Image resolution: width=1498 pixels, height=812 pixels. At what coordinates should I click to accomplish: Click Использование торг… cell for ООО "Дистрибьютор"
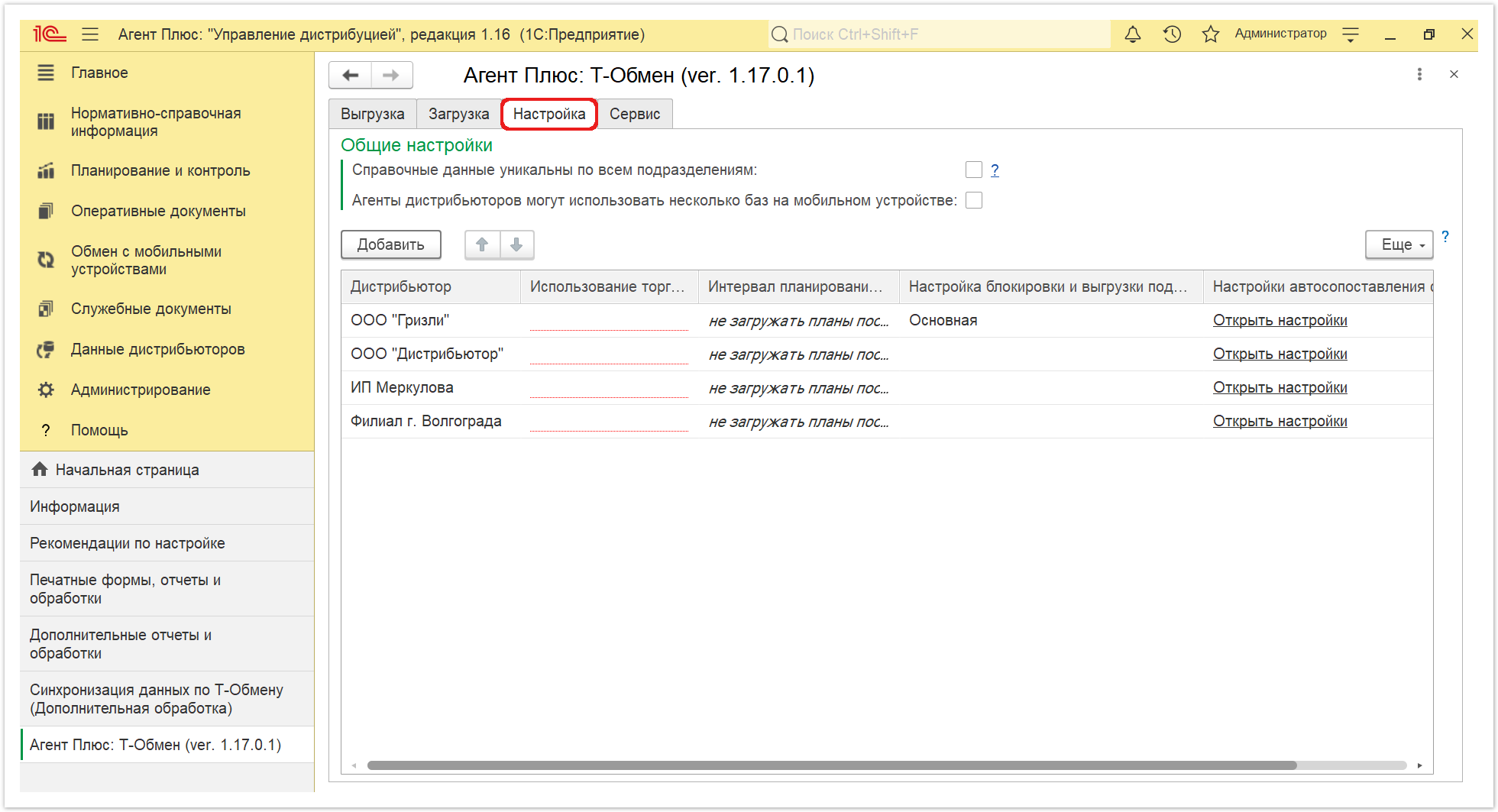coord(610,354)
